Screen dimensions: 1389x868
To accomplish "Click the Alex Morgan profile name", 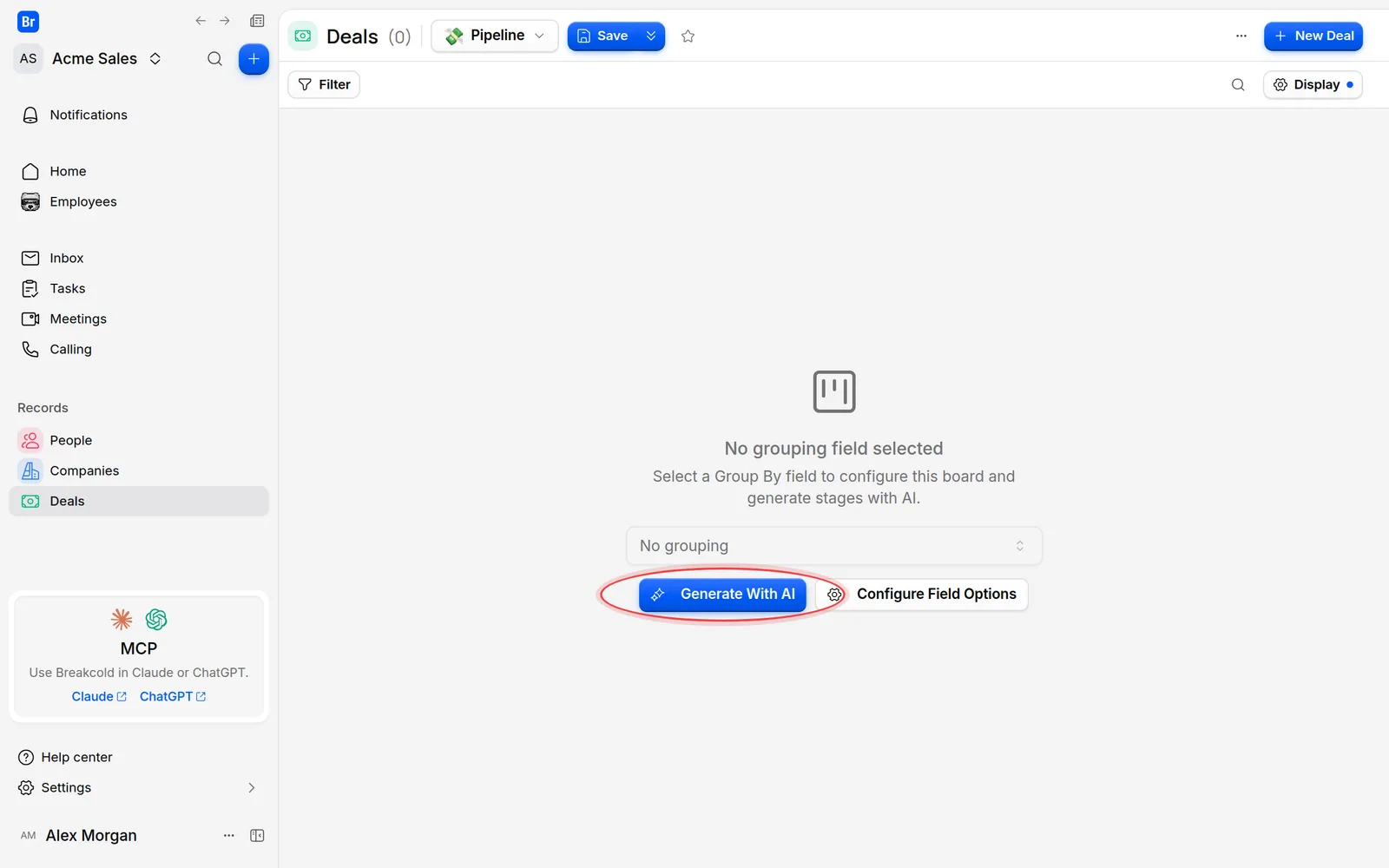I will [91, 835].
